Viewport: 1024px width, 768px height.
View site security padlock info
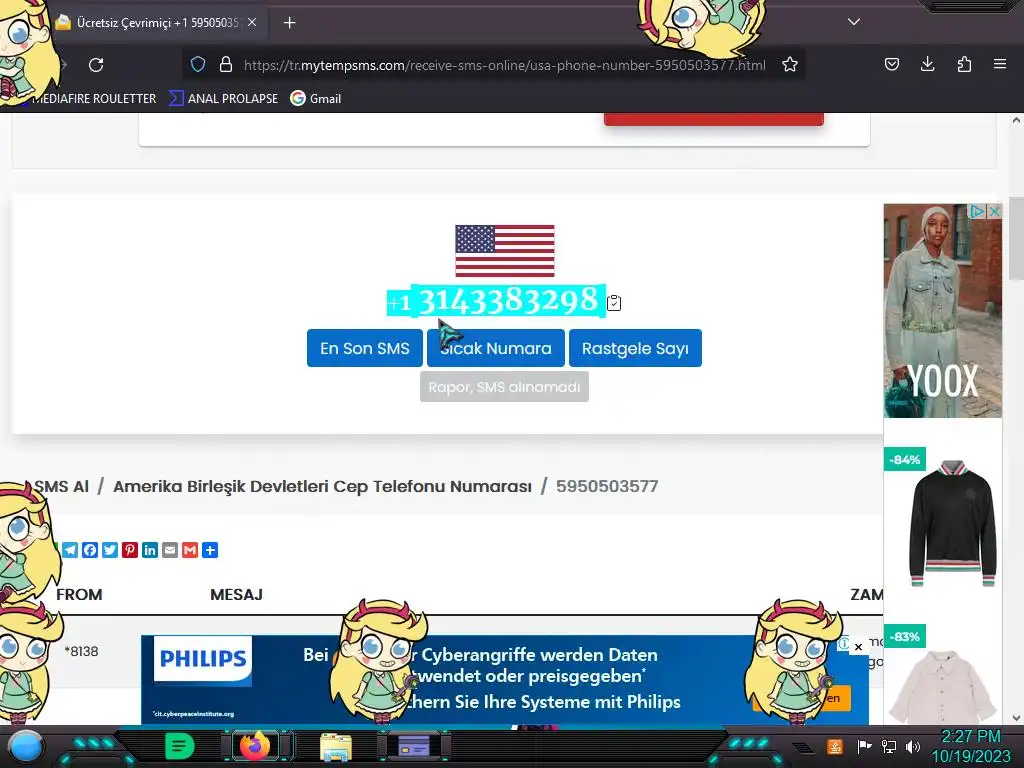tap(226, 64)
